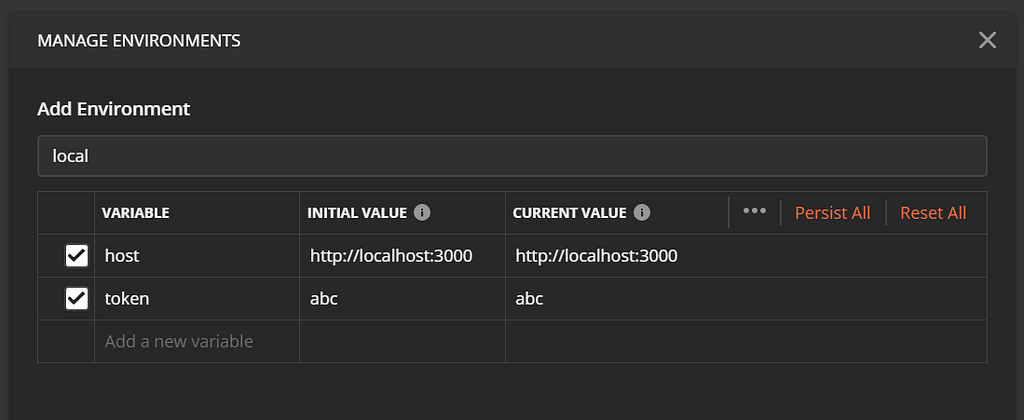Click the CURRENT VALUE column header
1024x420 pixels.
tap(569, 213)
